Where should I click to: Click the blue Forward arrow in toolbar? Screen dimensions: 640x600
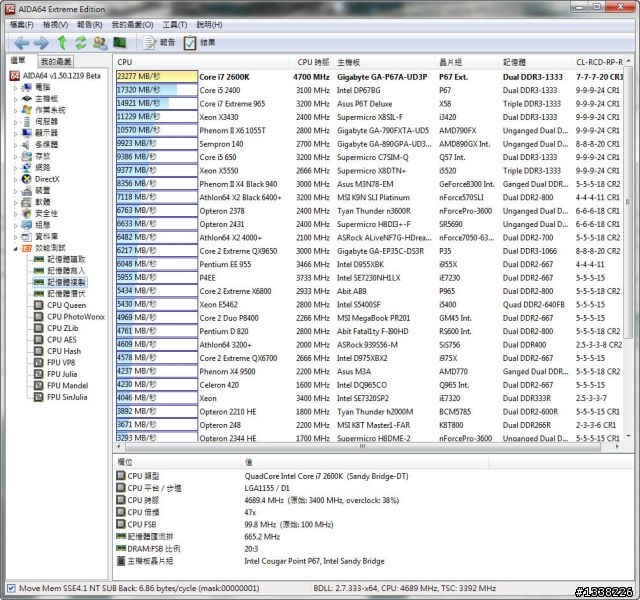[x=41, y=42]
